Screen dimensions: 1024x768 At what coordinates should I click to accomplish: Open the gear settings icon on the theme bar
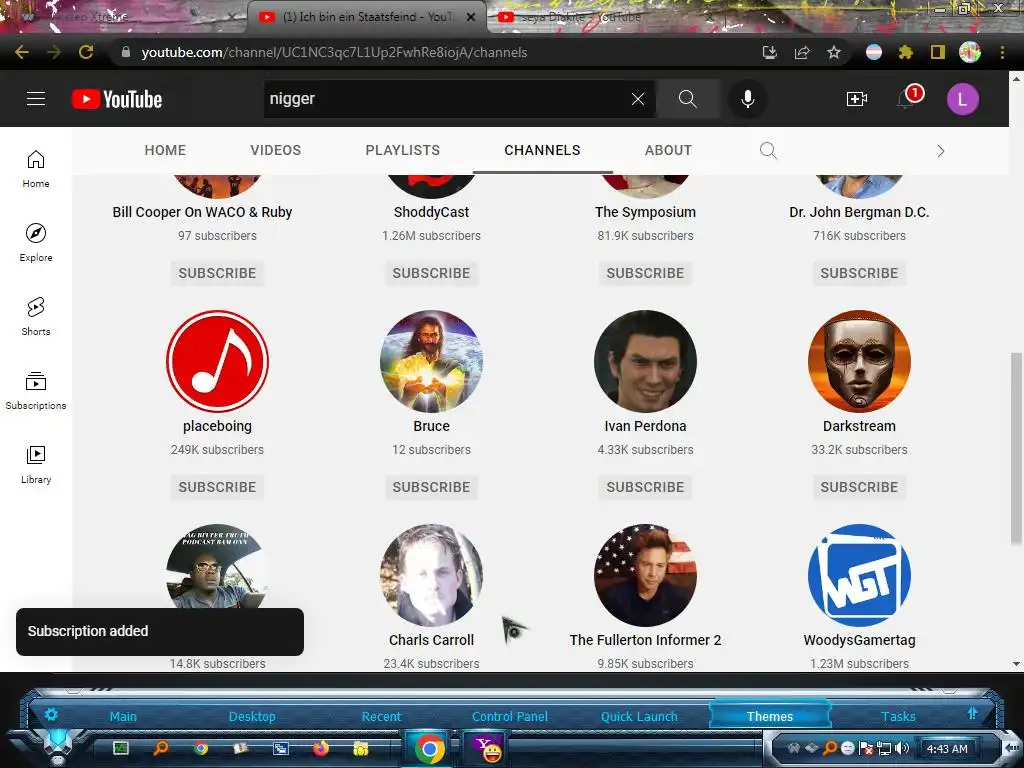tap(51, 714)
